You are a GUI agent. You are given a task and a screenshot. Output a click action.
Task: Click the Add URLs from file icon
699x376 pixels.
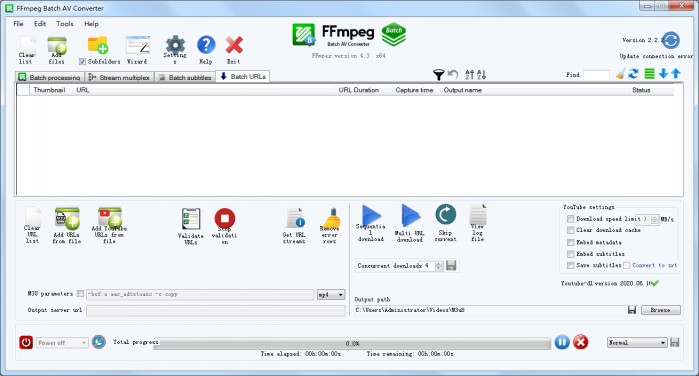(67, 219)
